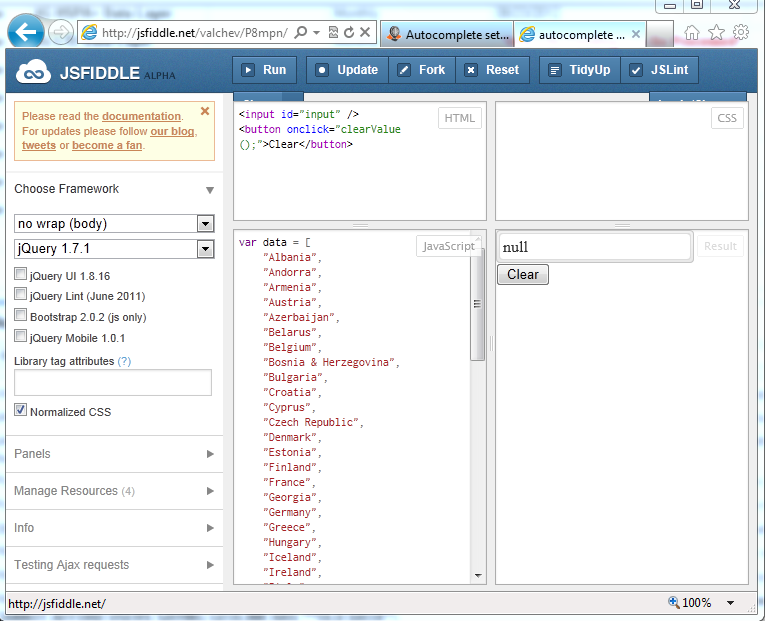The height and width of the screenshot is (621, 765).
Task: Click JSLint in the JSFiddle toolbar
Action: coord(660,70)
